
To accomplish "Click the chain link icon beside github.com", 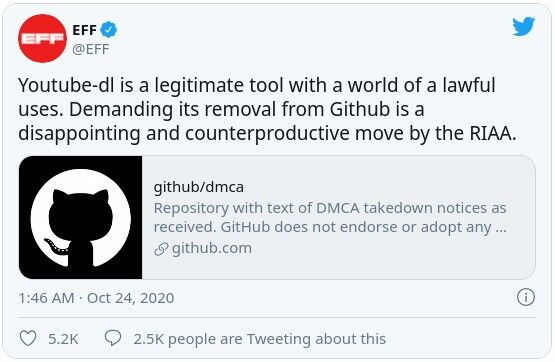I will (161, 249).
